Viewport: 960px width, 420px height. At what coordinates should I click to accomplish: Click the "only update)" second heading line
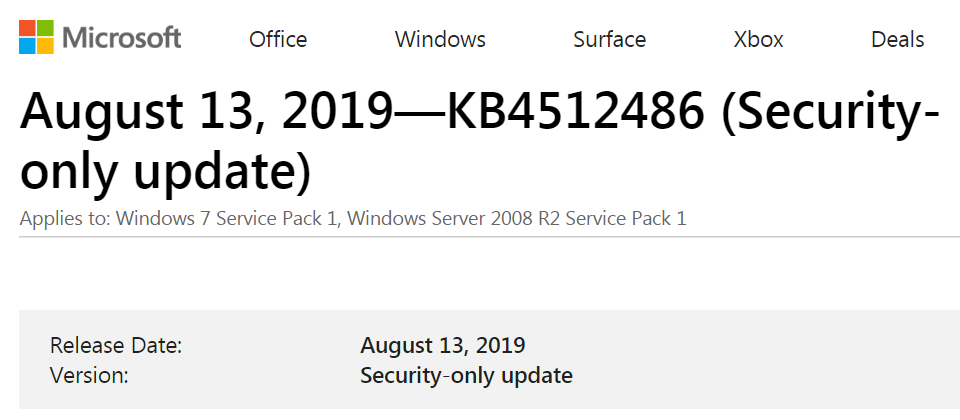[x=165, y=171]
